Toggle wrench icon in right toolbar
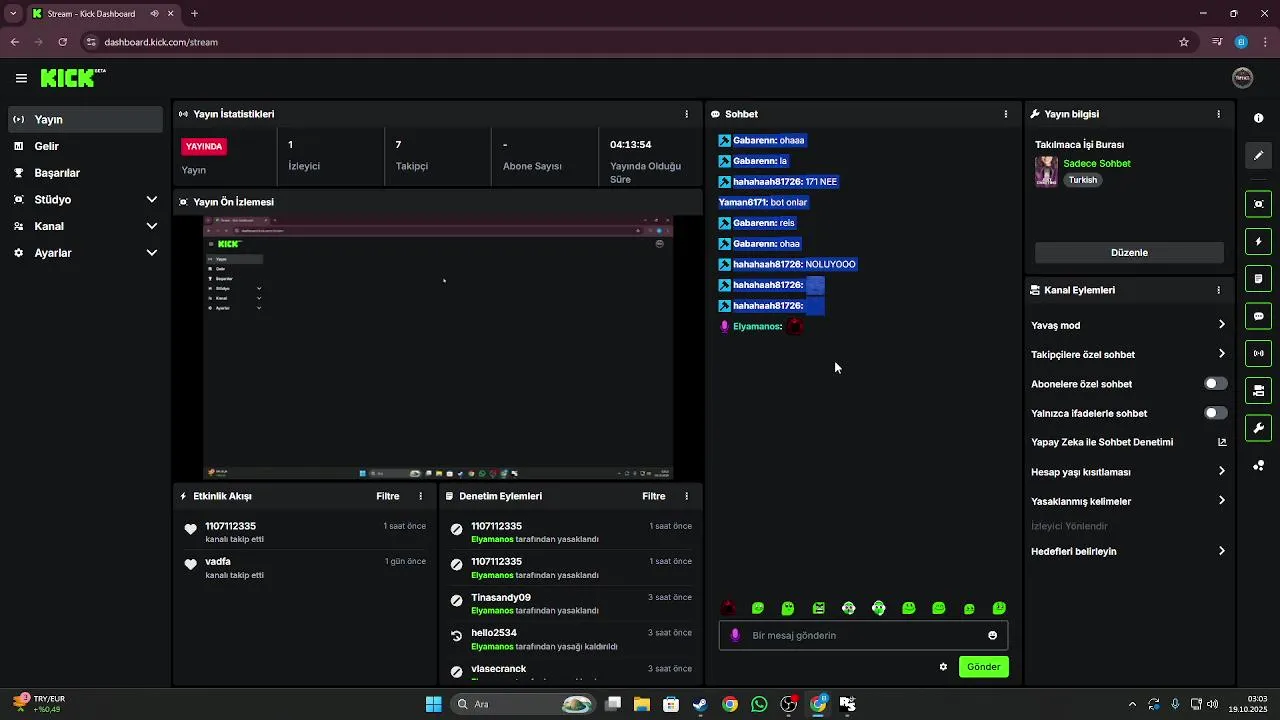The image size is (1280, 720). [x=1258, y=428]
